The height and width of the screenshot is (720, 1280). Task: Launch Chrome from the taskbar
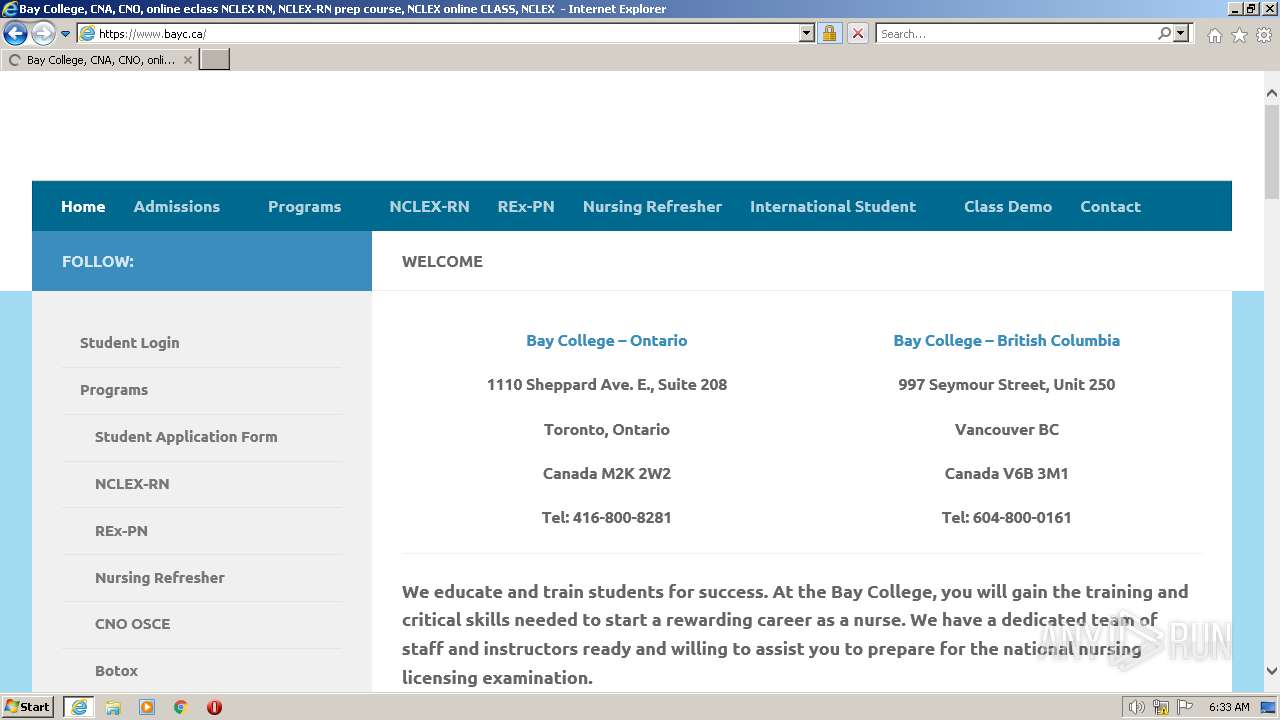pyautogui.click(x=181, y=707)
